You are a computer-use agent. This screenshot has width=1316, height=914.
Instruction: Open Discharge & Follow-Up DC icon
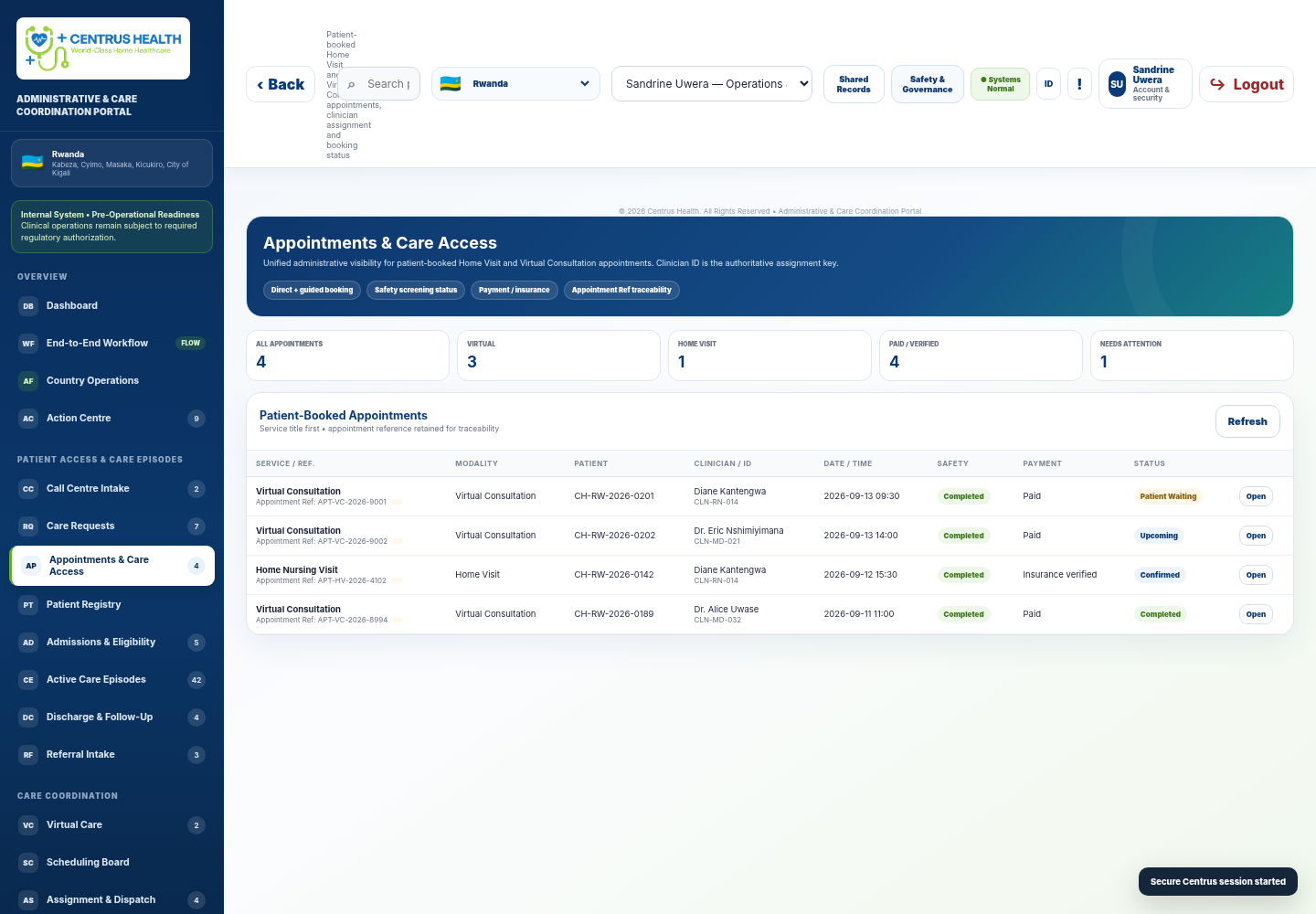click(28, 717)
